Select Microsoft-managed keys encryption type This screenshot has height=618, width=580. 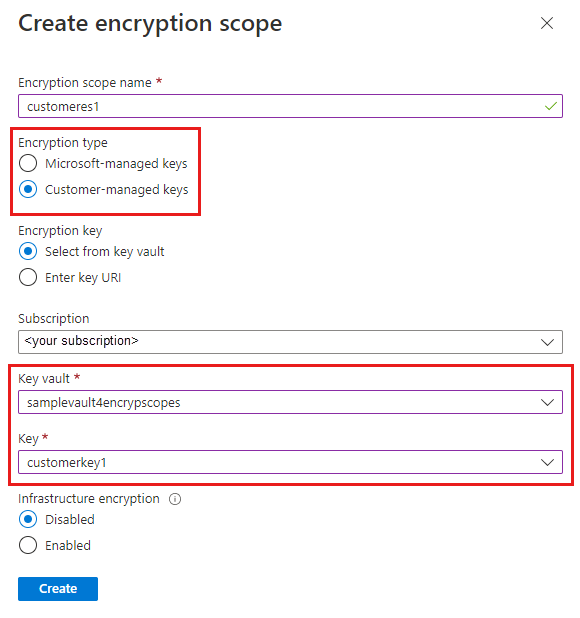(28, 163)
